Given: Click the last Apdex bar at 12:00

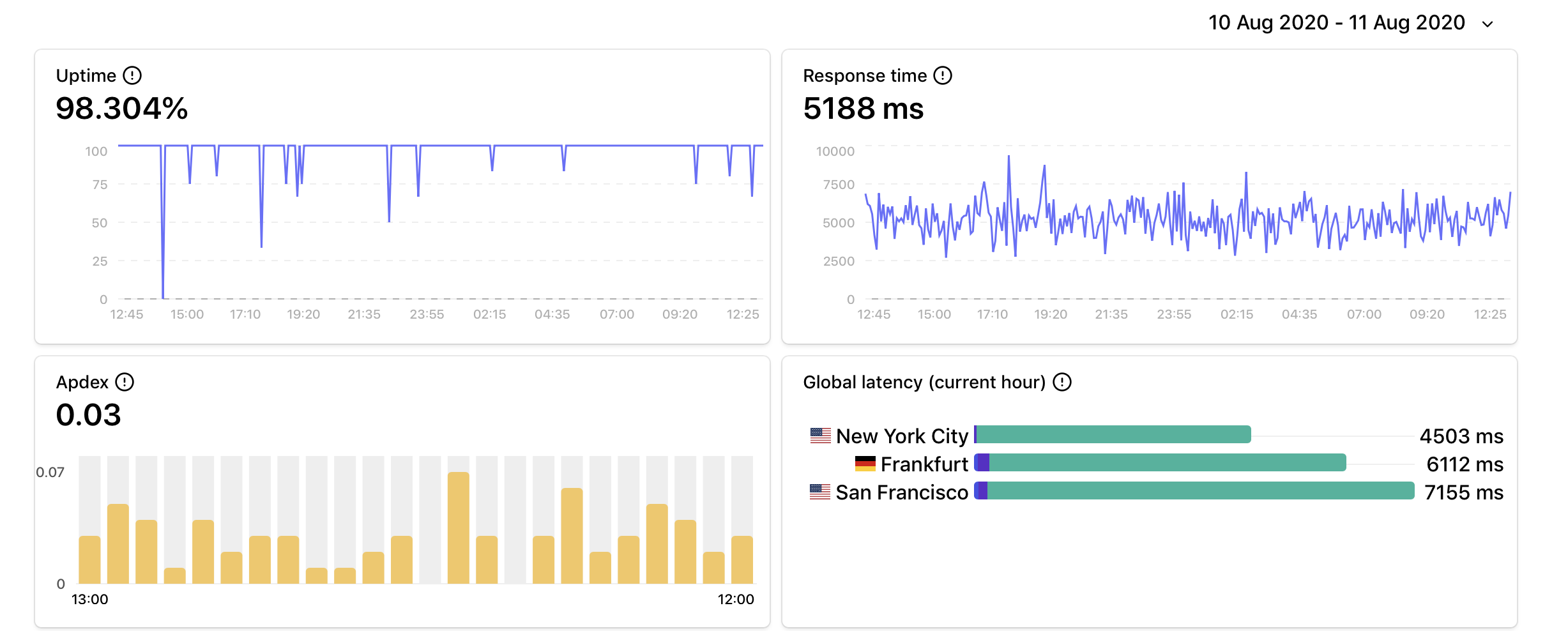Looking at the screenshot, I should tap(742, 559).
